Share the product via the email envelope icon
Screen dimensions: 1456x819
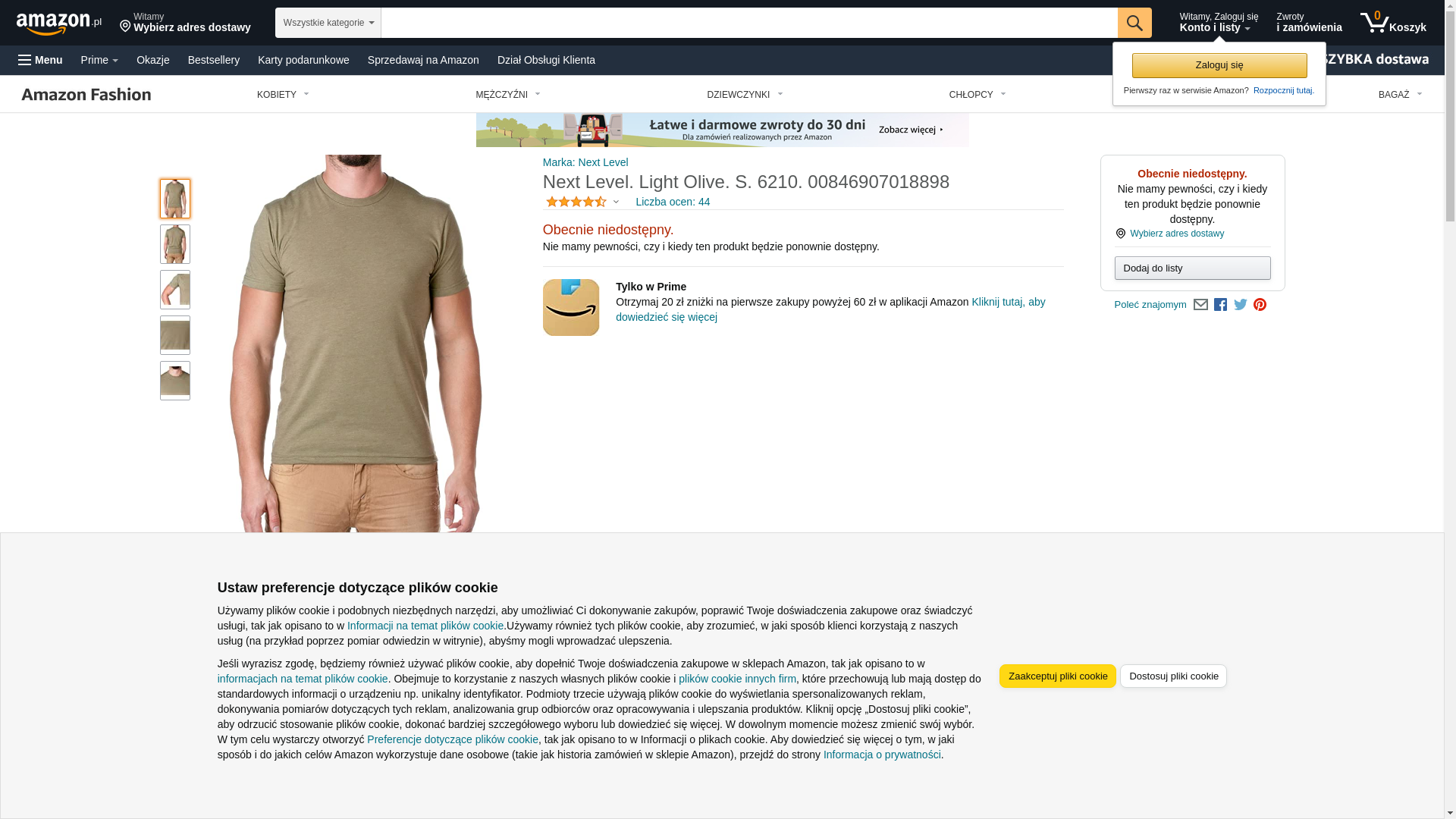point(1200,305)
